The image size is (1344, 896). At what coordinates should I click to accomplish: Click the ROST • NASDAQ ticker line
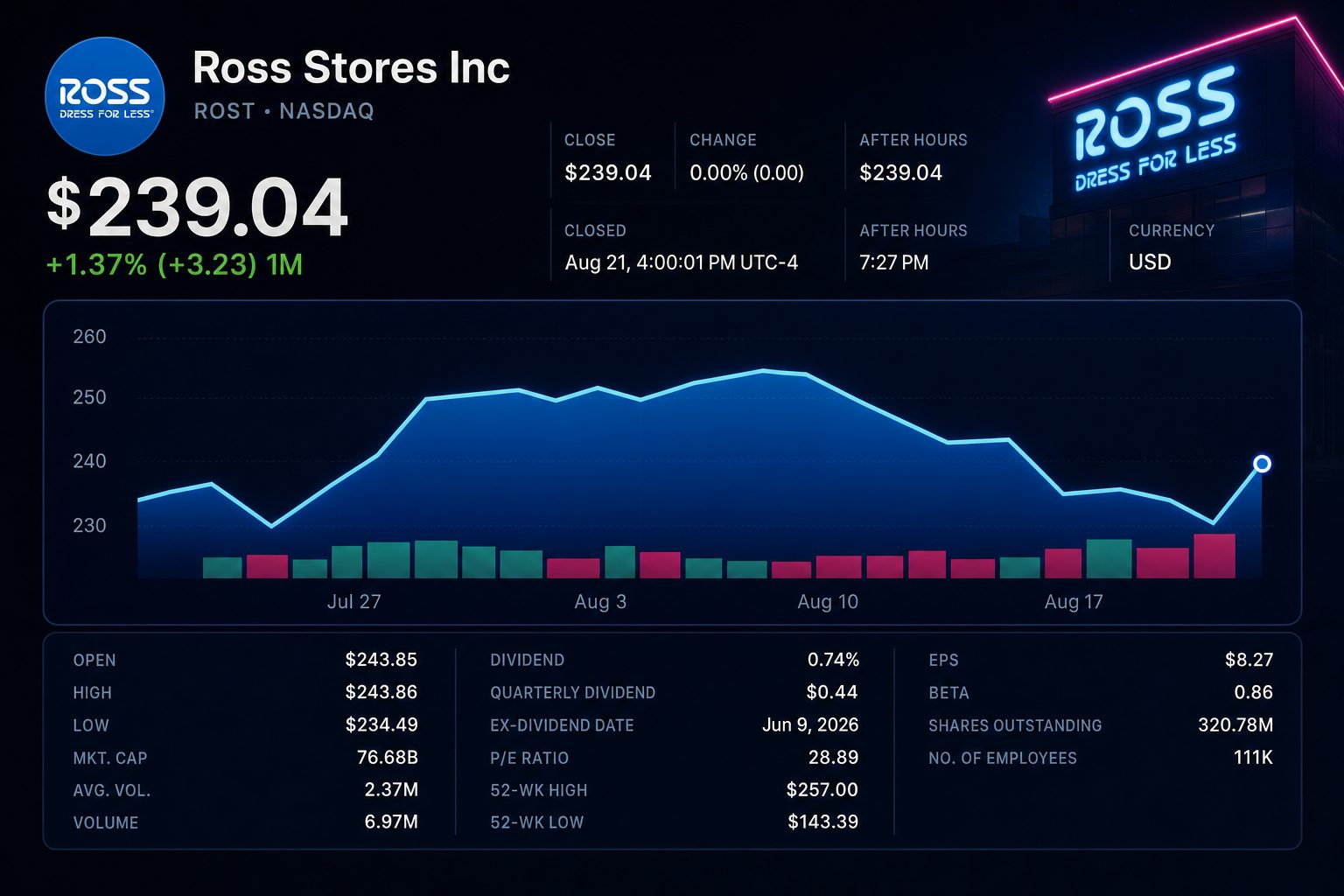pyautogui.click(x=283, y=111)
